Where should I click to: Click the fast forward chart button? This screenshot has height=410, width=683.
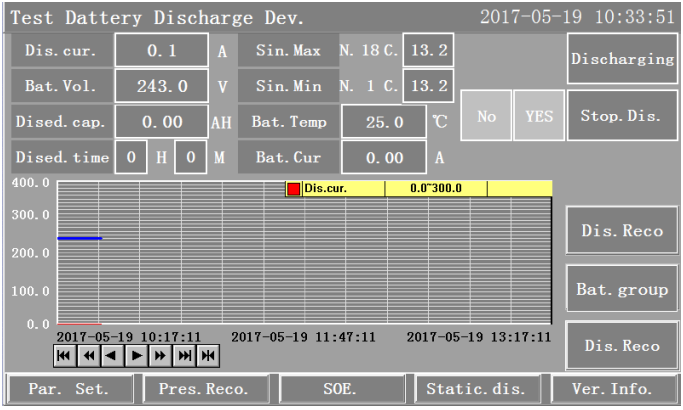click(x=160, y=355)
